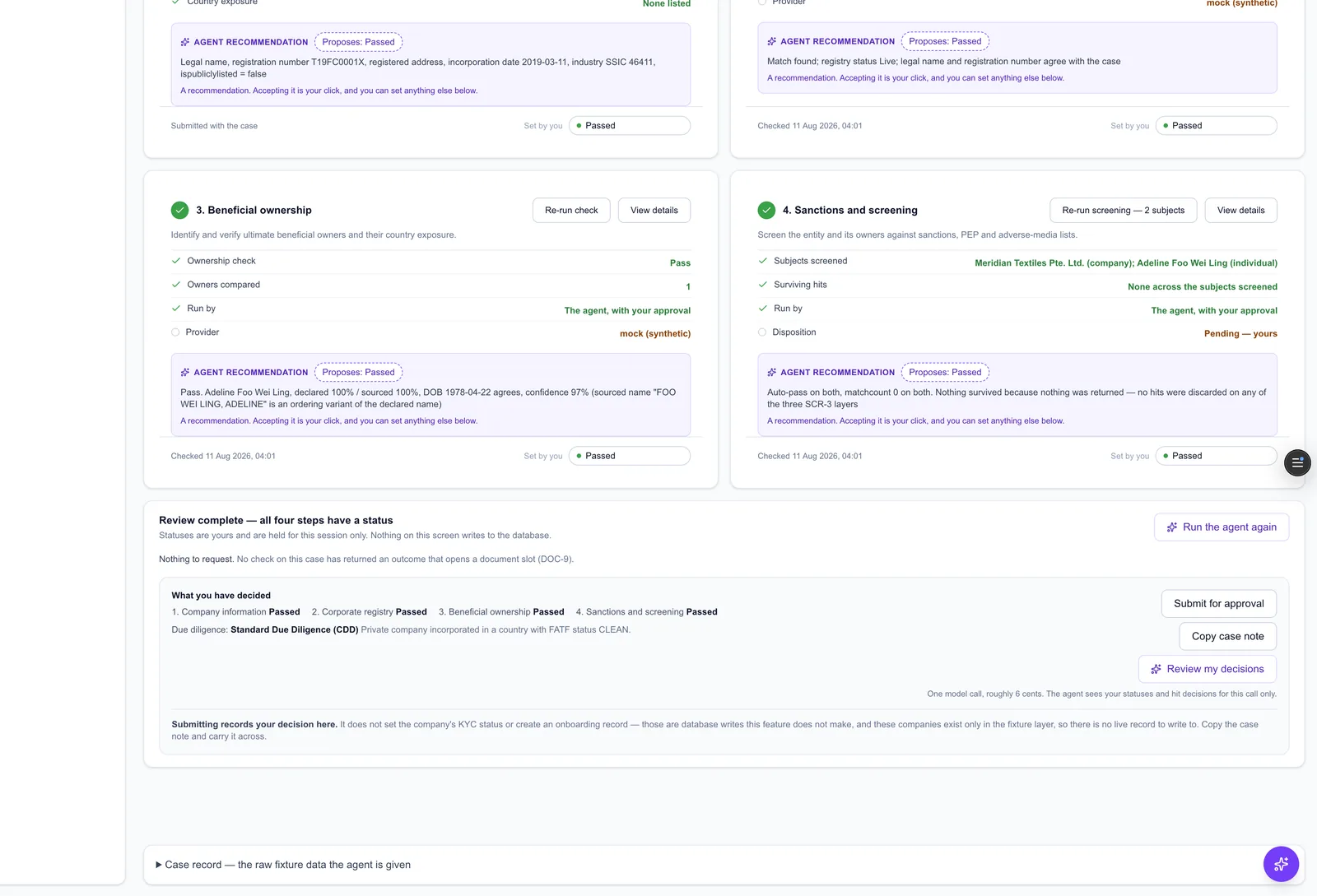Click Proposes: Passed chip on the Match found card
This screenshot has width=1317, height=896.
click(x=945, y=41)
